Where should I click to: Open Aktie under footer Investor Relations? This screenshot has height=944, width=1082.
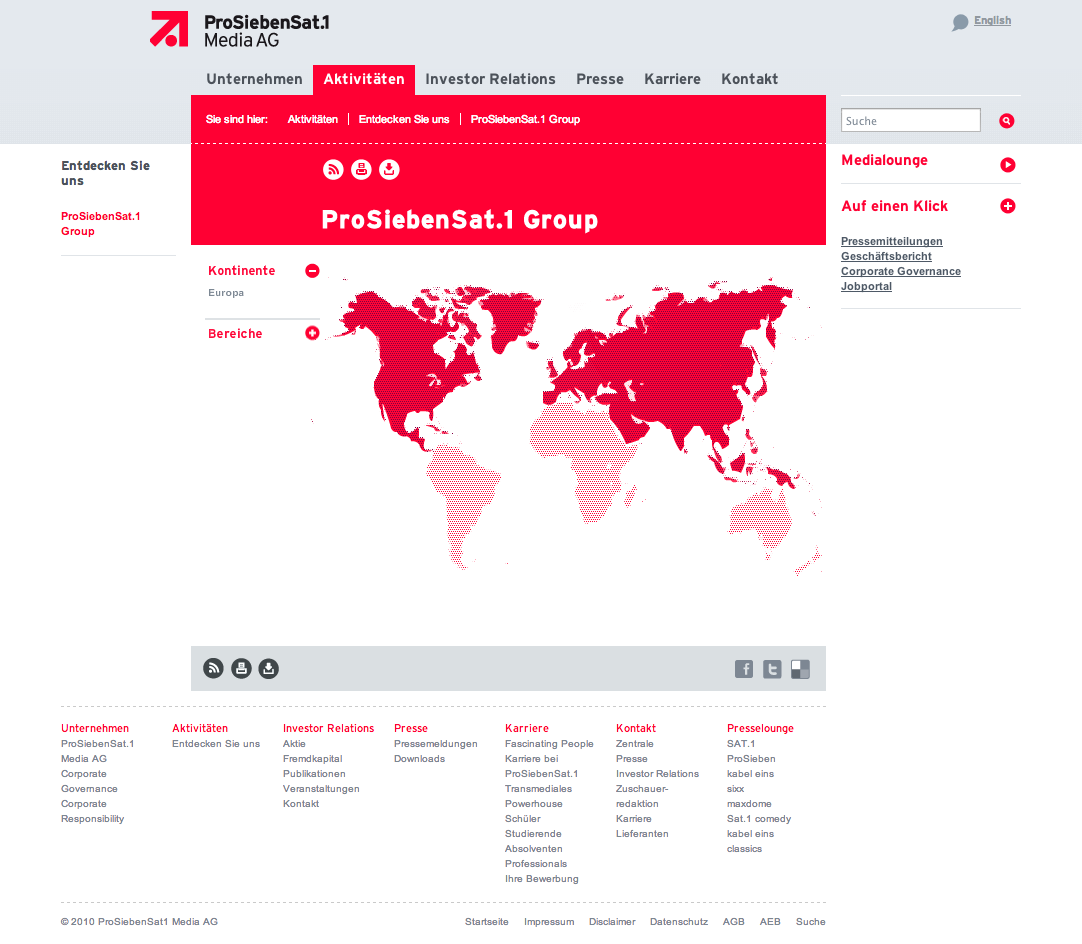(x=294, y=744)
